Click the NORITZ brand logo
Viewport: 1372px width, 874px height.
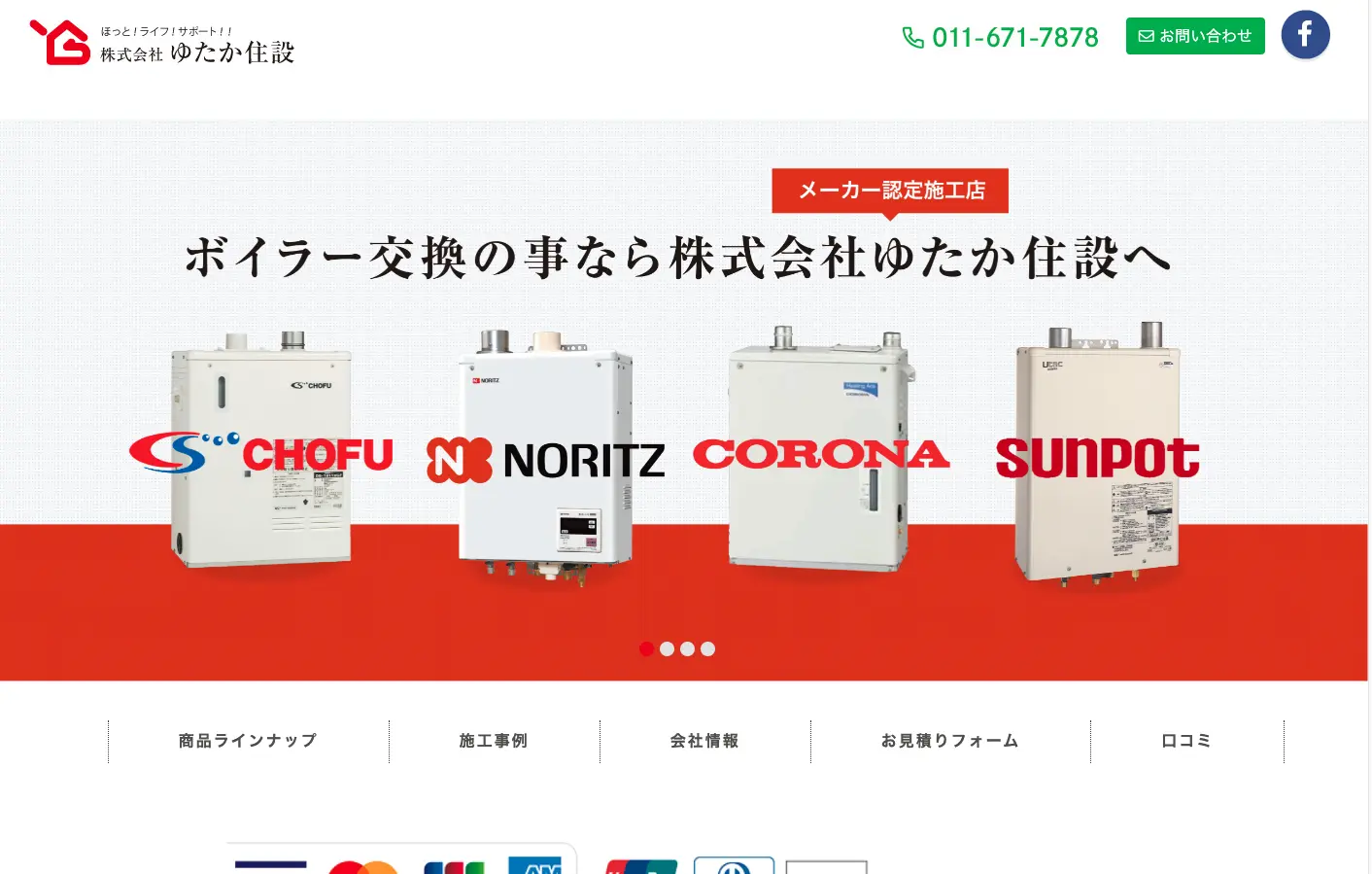coord(546,460)
